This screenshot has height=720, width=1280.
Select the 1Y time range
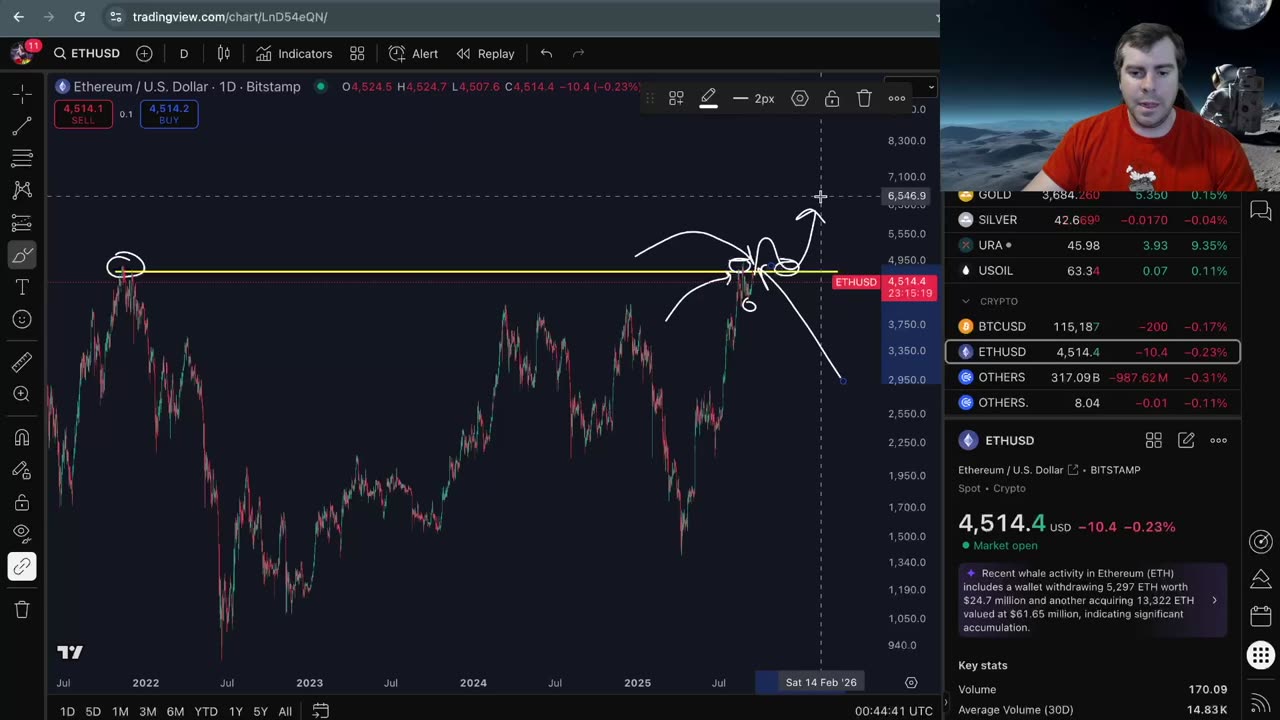click(236, 711)
